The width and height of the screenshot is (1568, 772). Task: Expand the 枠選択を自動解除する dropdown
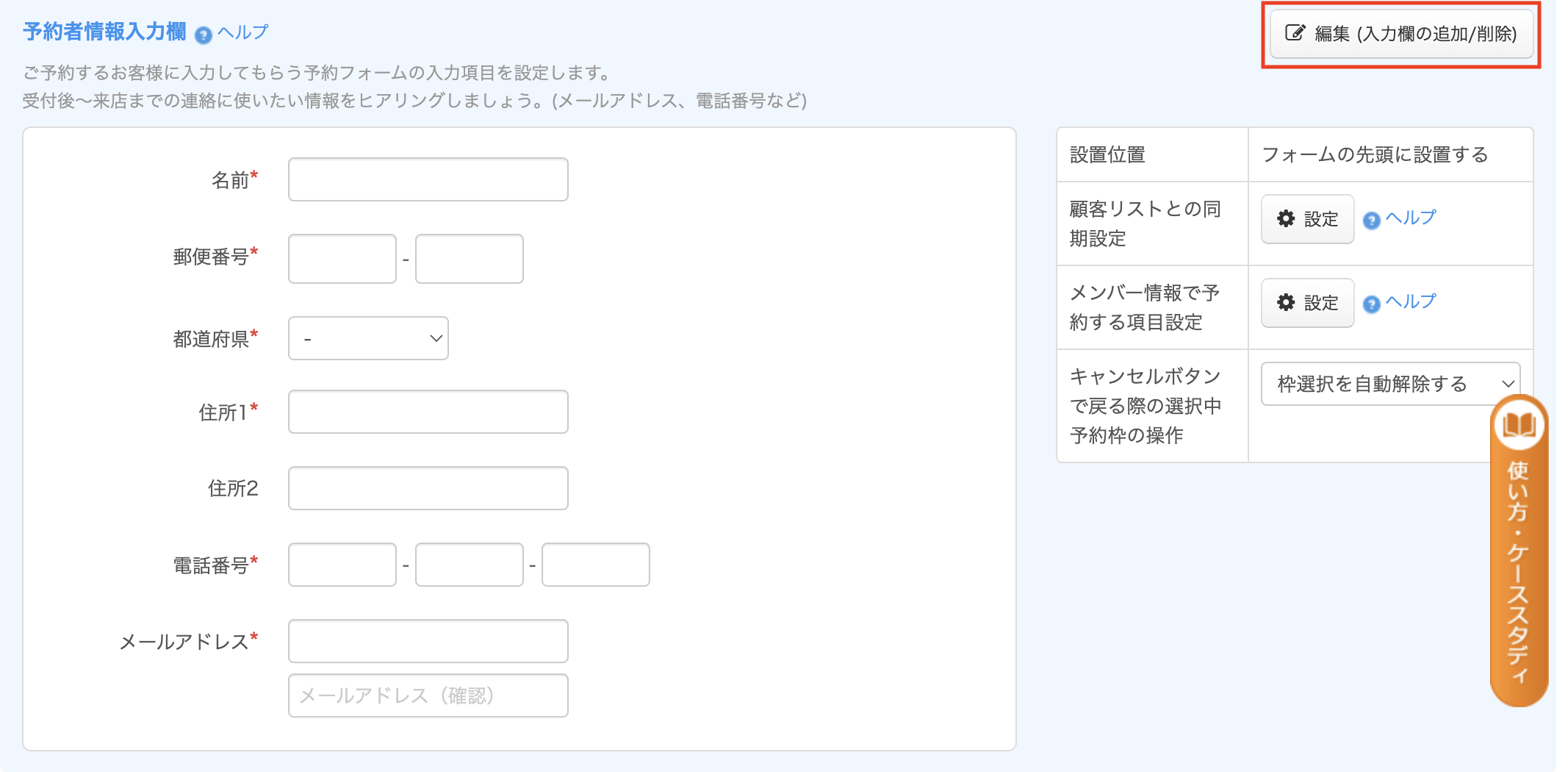(x=1390, y=384)
